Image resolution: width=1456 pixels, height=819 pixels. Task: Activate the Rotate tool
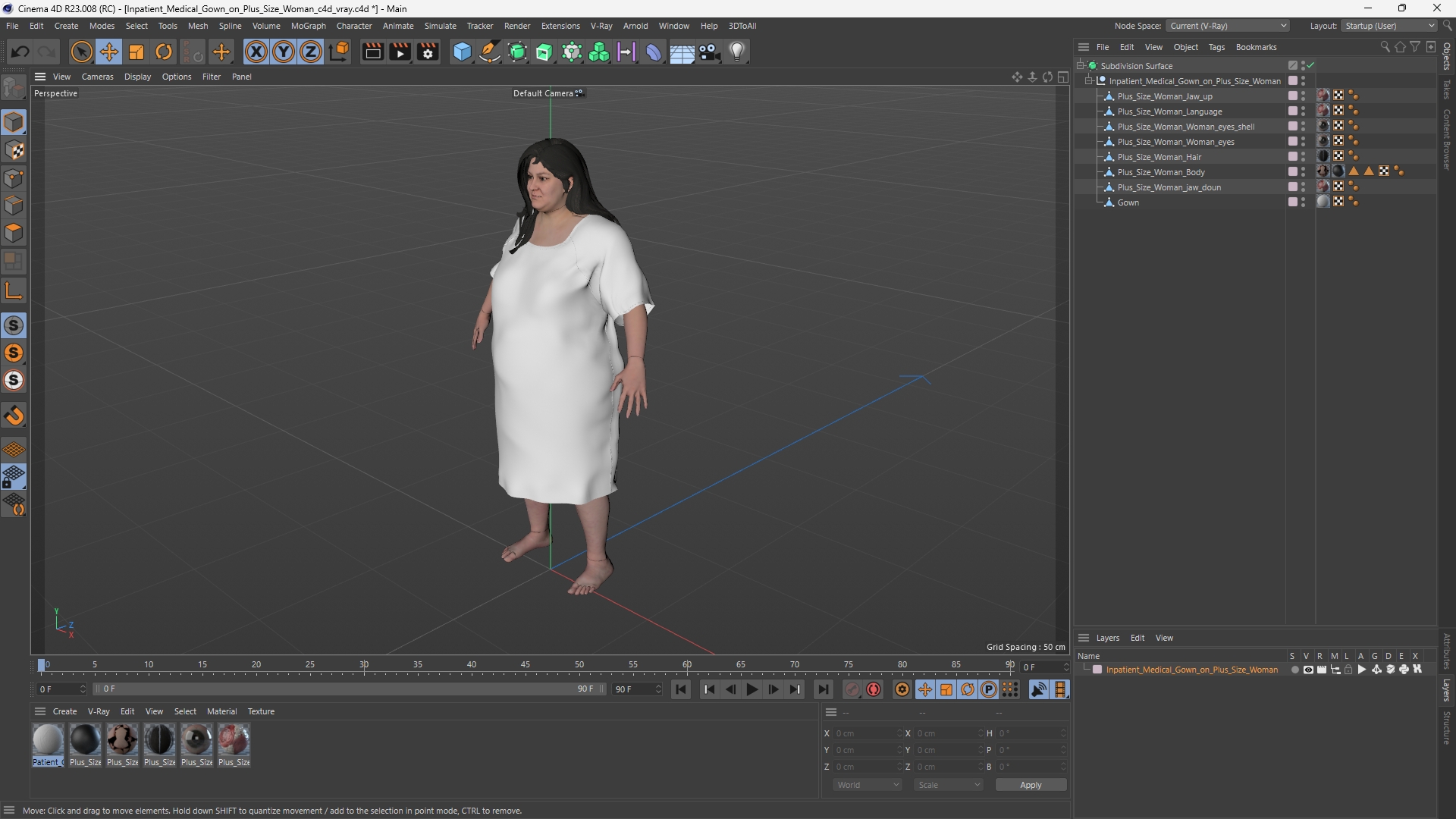coord(164,52)
